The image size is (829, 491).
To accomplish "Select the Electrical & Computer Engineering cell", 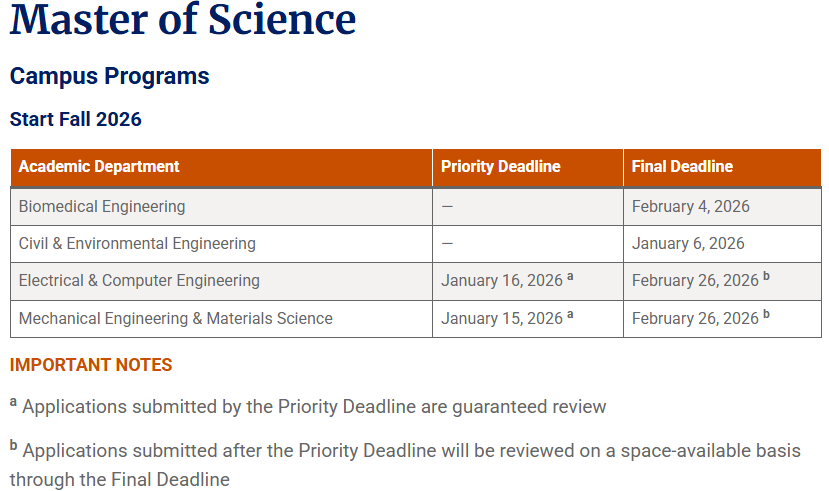I will (x=139, y=281).
